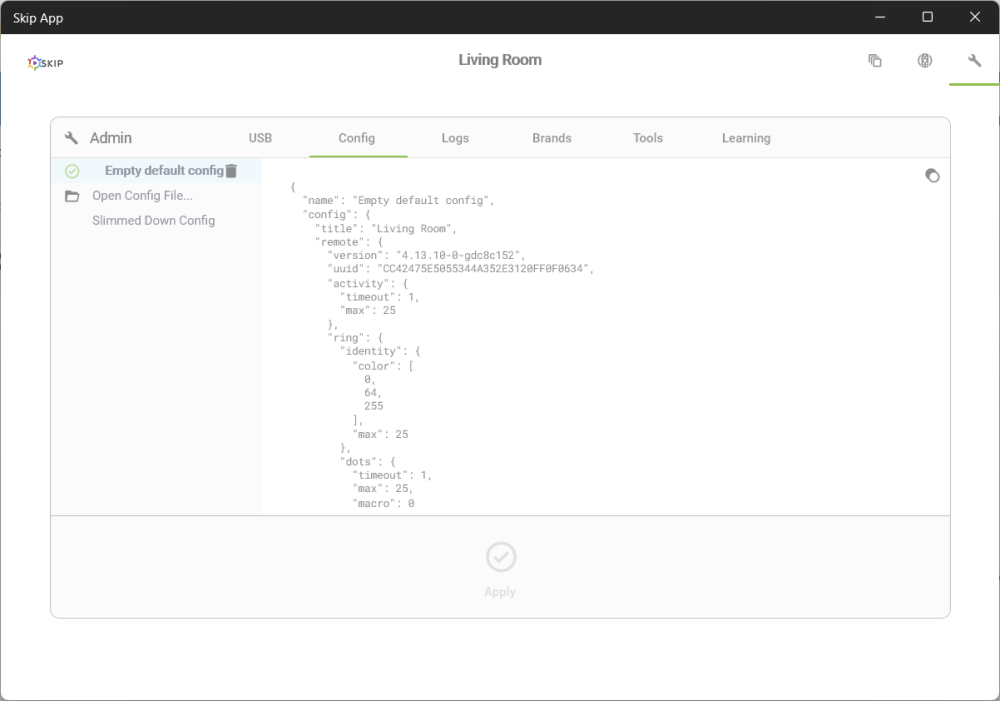This screenshot has width=1000, height=701.
Task: Click the Living Room title
Action: point(500,60)
